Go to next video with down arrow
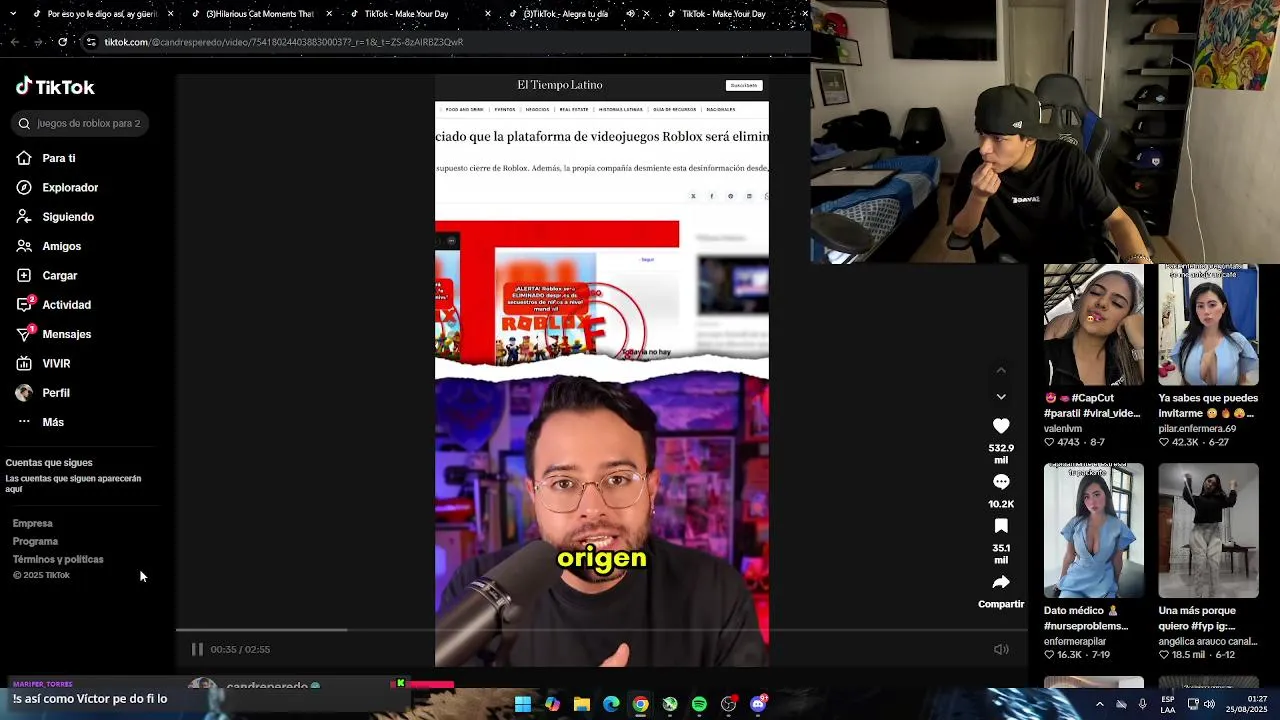The image size is (1280, 720). [1001, 397]
